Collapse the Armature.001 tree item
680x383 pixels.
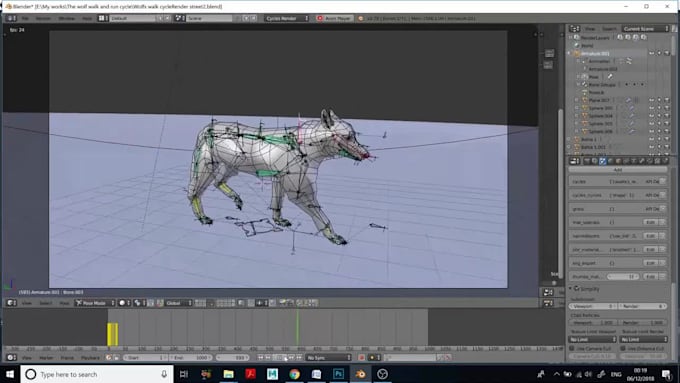point(569,53)
